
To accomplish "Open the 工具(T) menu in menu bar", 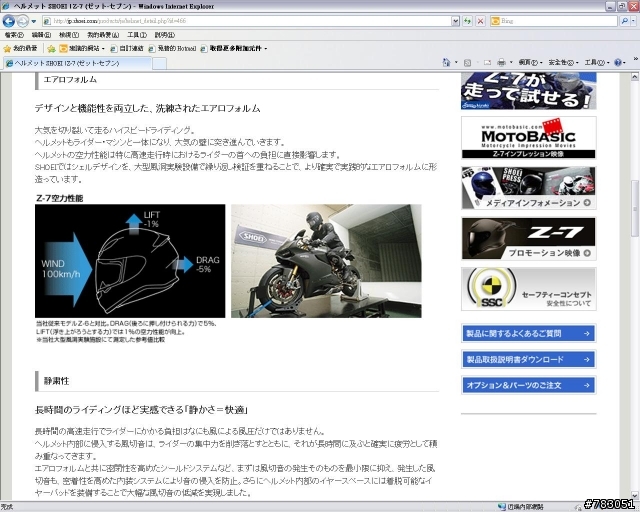I will tap(136, 35).
